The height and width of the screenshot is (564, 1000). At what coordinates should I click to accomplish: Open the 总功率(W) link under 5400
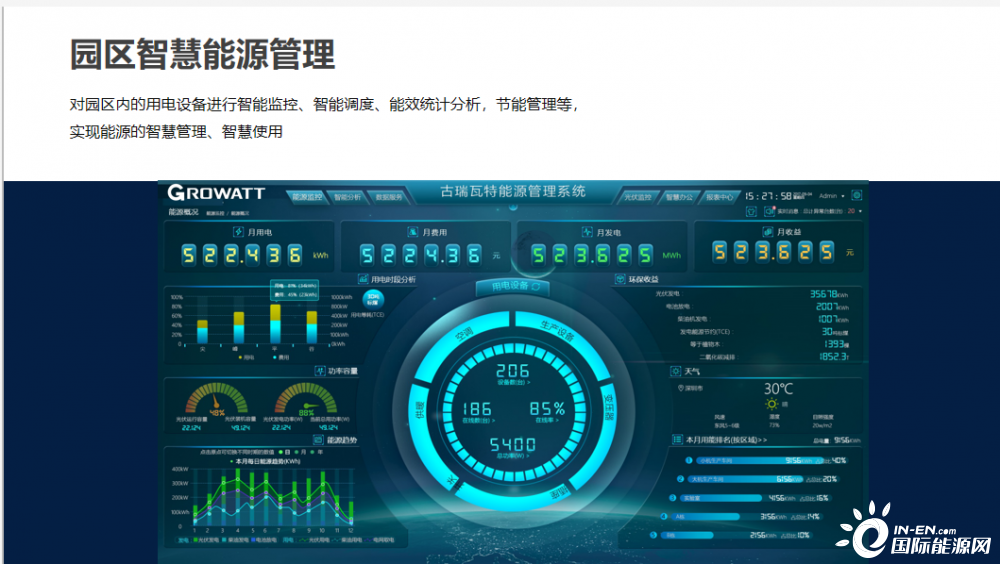(513, 456)
